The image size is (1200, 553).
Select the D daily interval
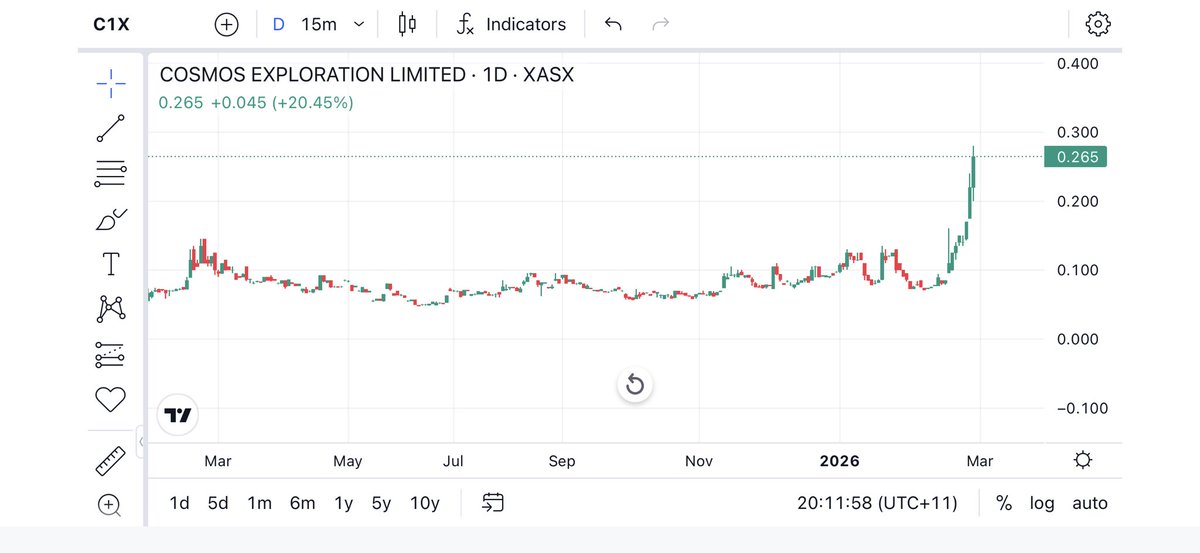coord(279,24)
